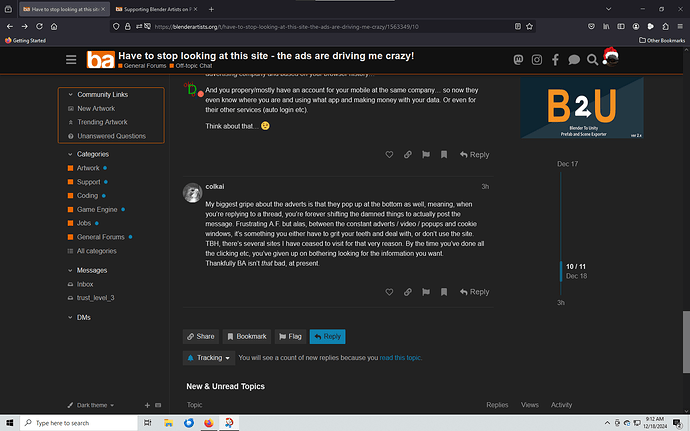Click the topic Flag button
This screenshot has height=431, width=690.
point(290,336)
